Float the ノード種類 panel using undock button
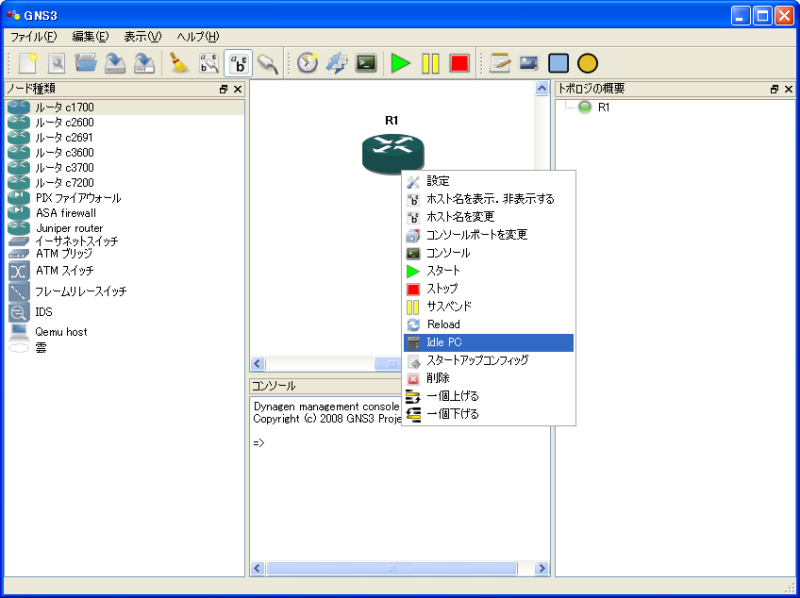Screen dimensions: 800x598 [x=224, y=90]
